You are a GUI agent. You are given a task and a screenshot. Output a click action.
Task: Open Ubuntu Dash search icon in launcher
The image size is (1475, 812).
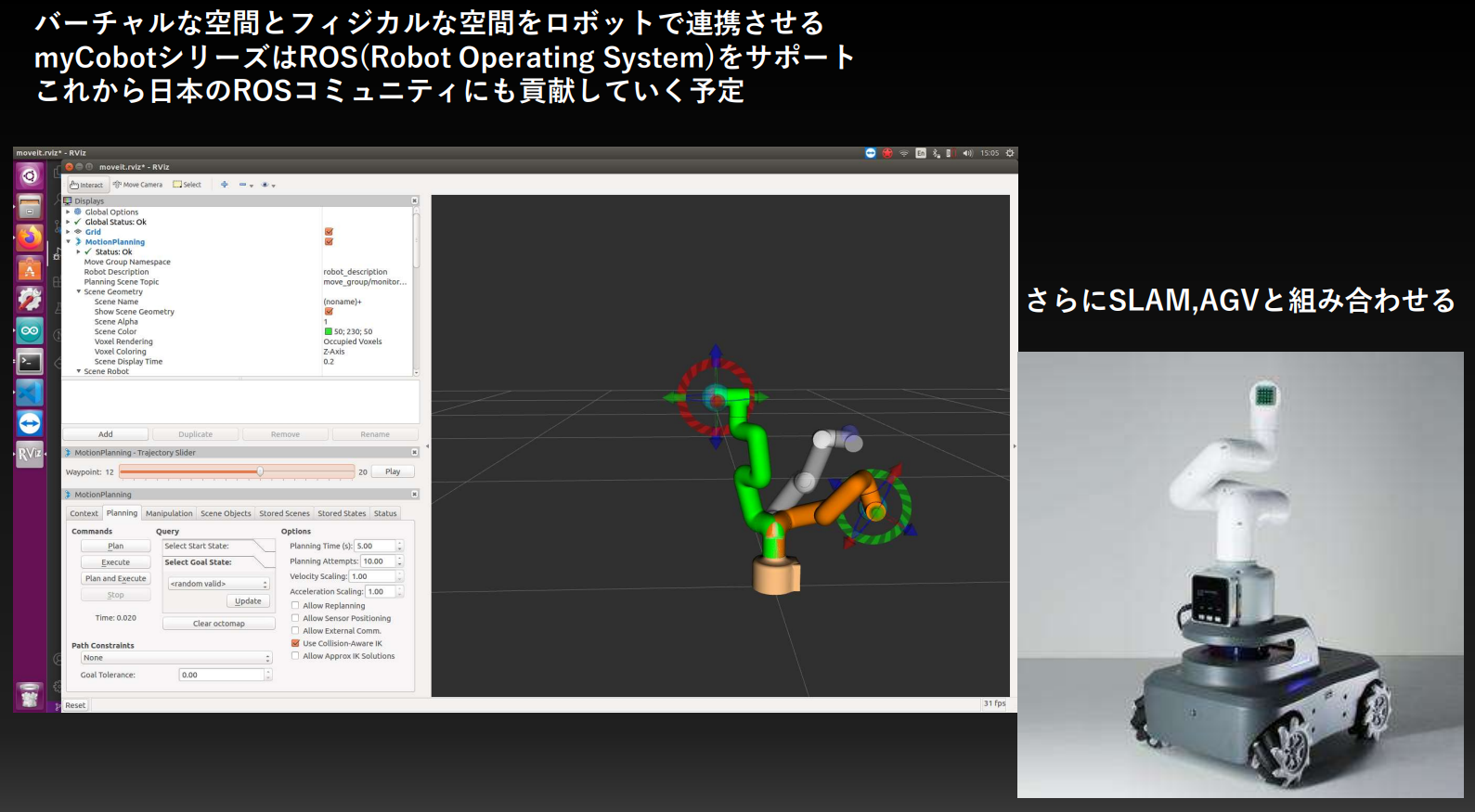coord(30,176)
